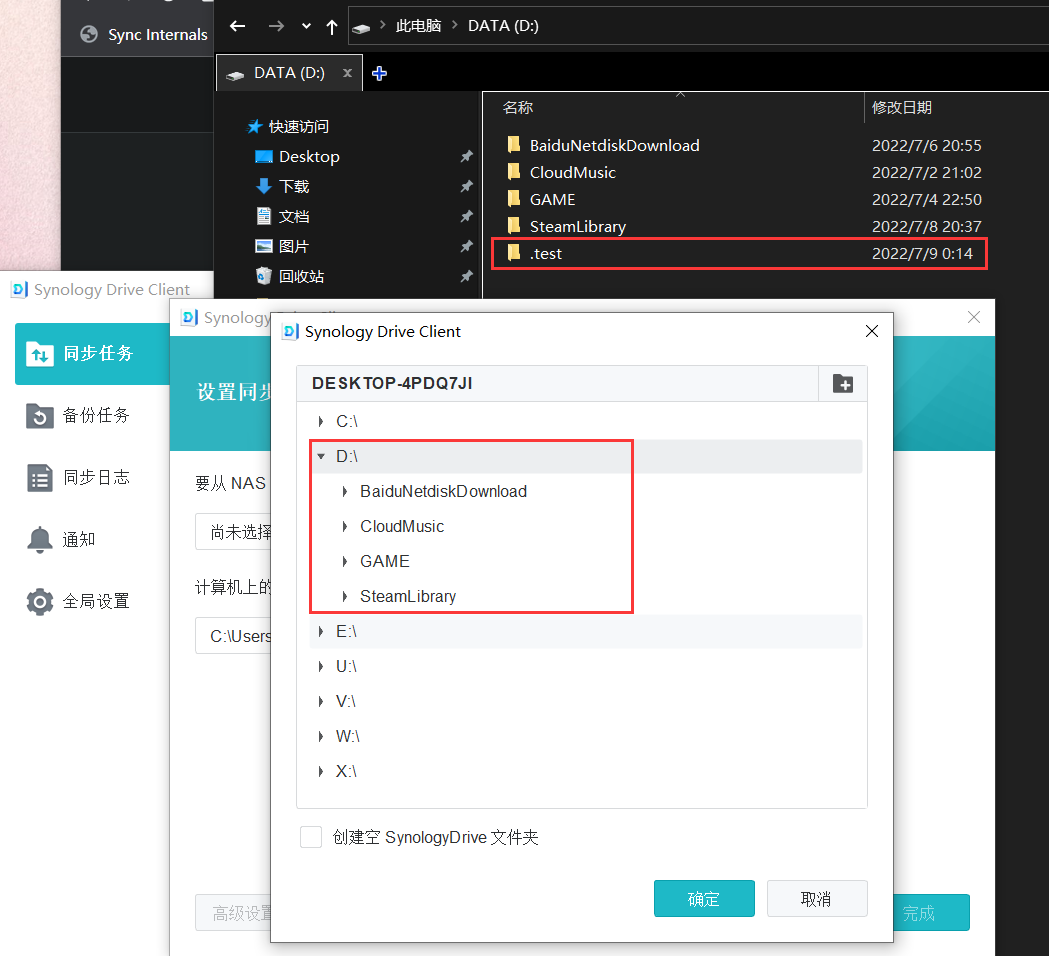Click DATA (D:) breadcrumb in address bar

[503, 26]
